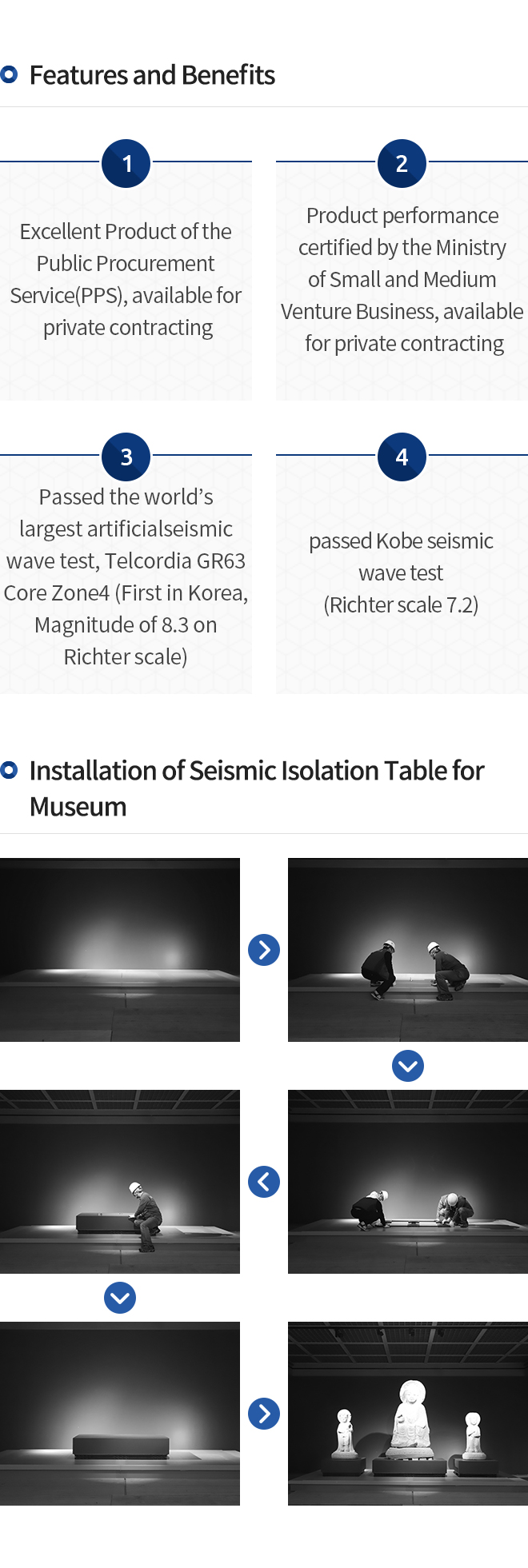Click passed Kobe seismic wave test text
Image resolution: width=528 pixels, height=1568 pixels.
tap(401, 573)
